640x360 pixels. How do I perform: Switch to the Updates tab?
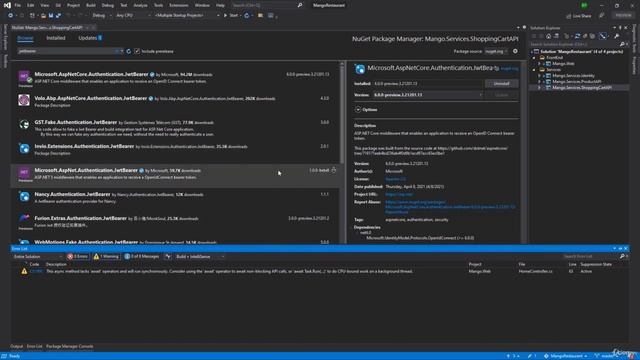tap(90, 38)
